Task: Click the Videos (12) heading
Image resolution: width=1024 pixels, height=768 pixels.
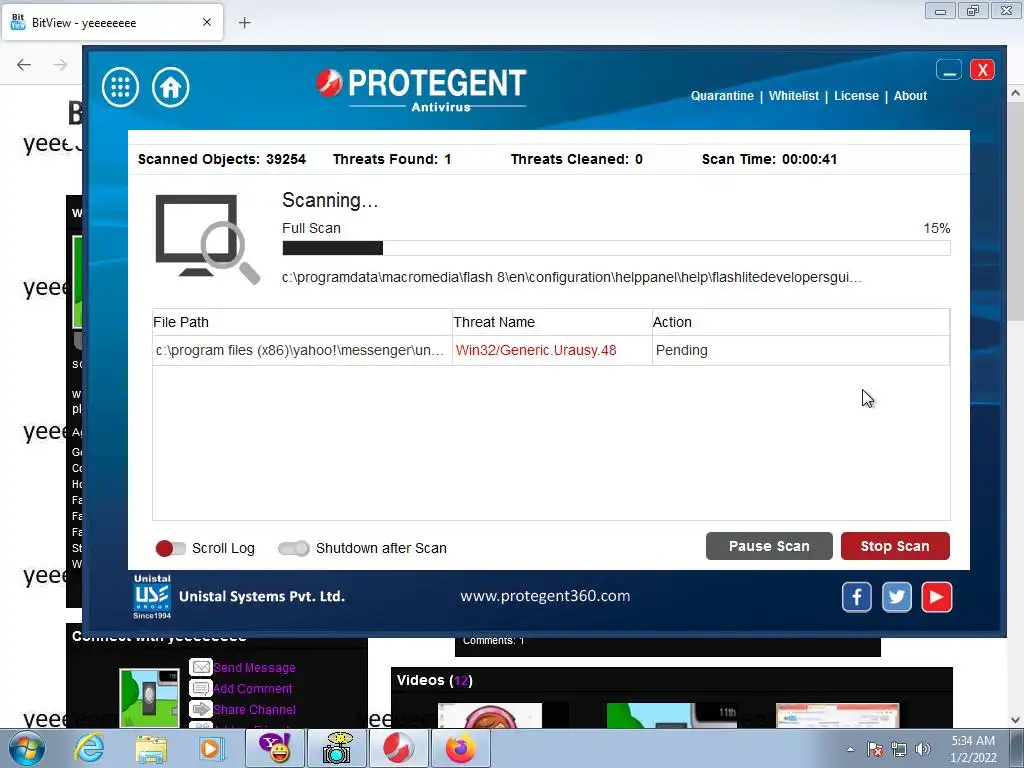Action: [434, 680]
